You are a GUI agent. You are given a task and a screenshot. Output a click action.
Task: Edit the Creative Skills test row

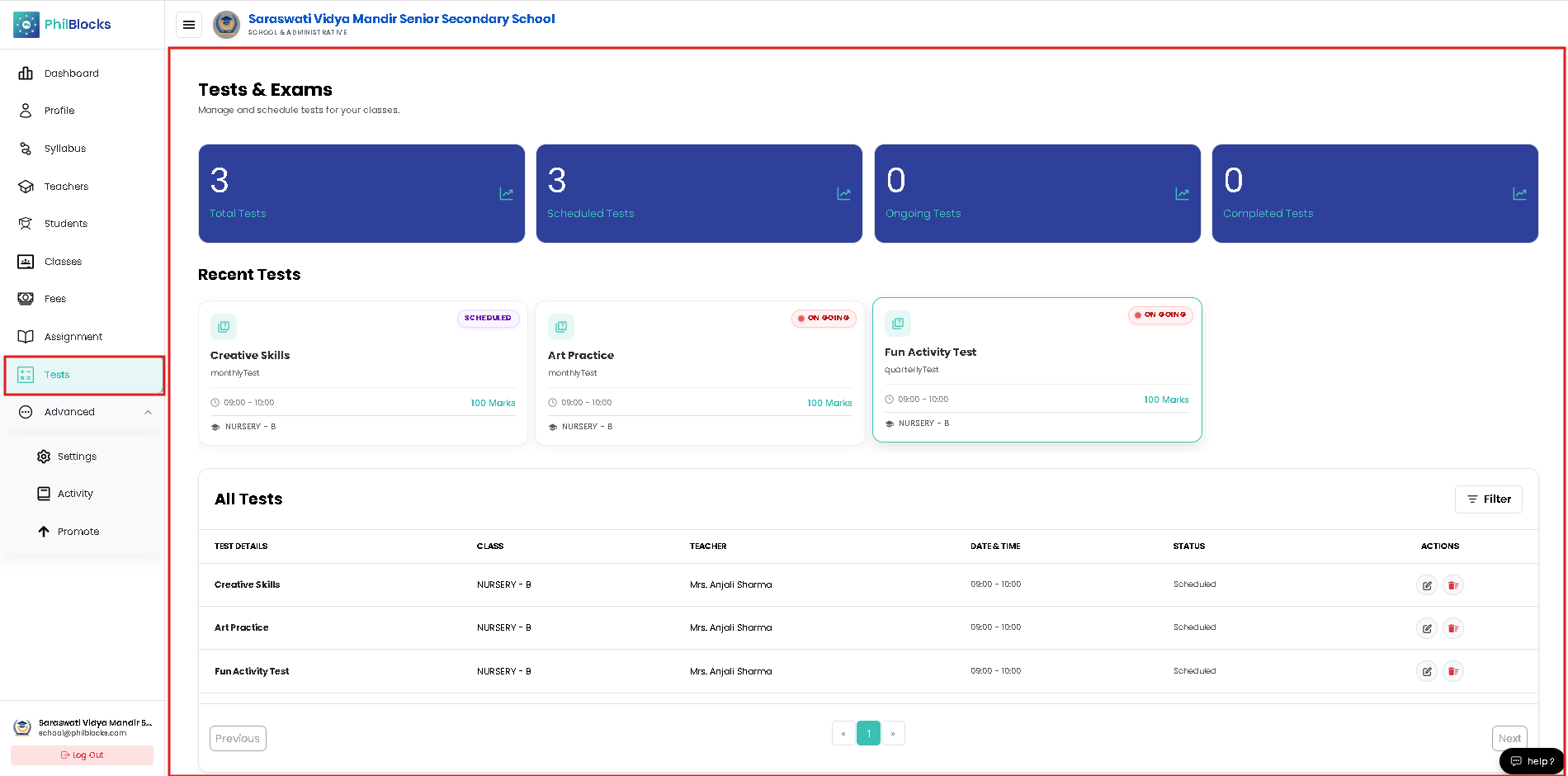[x=1426, y=585]
